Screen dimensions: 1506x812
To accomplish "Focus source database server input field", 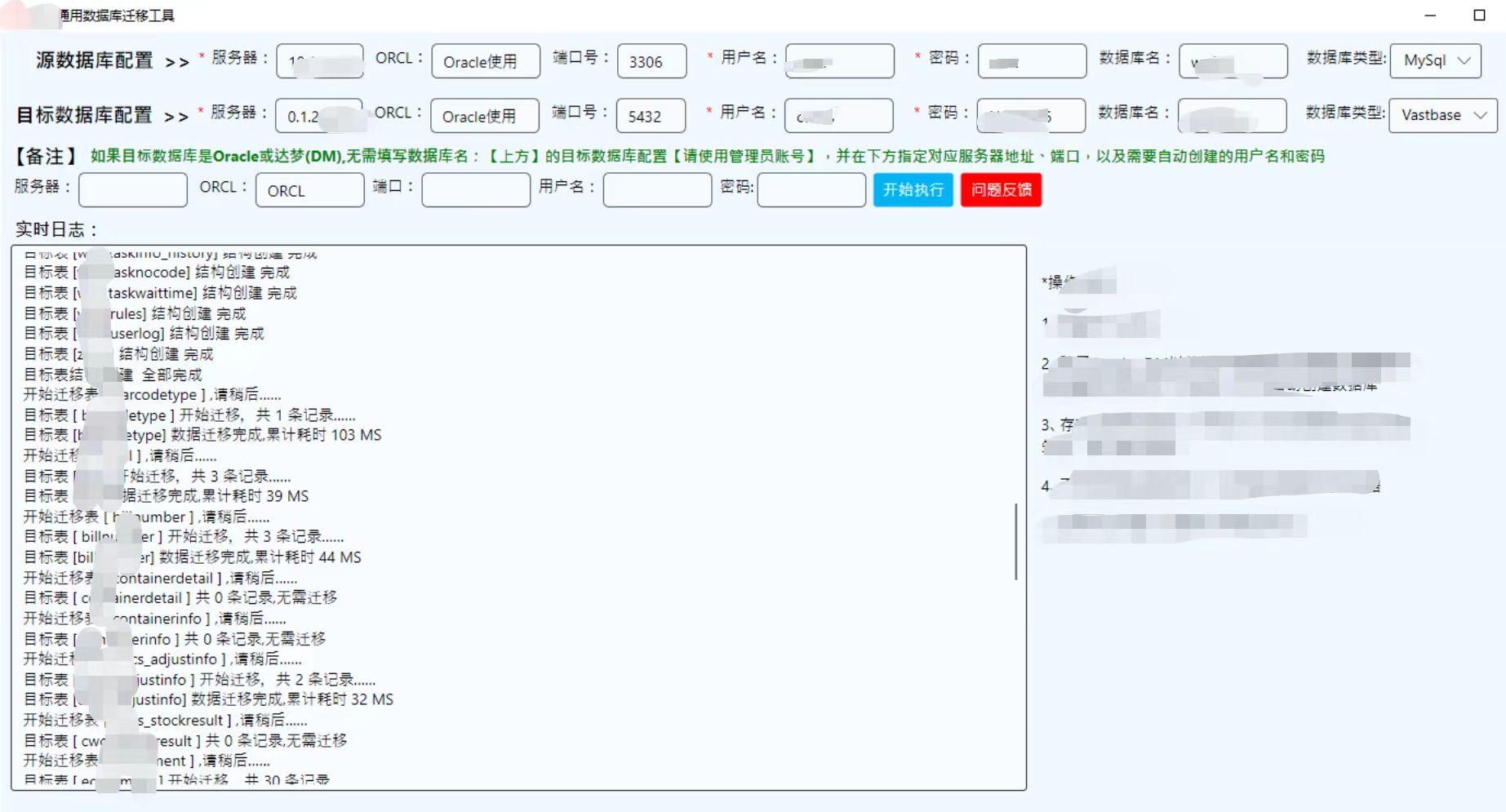I will click(x=320, y=61).
